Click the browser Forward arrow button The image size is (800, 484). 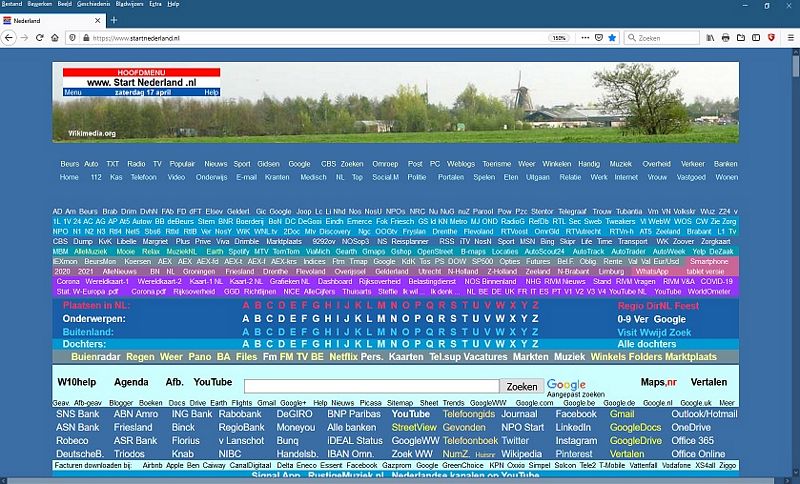point(24,38)
